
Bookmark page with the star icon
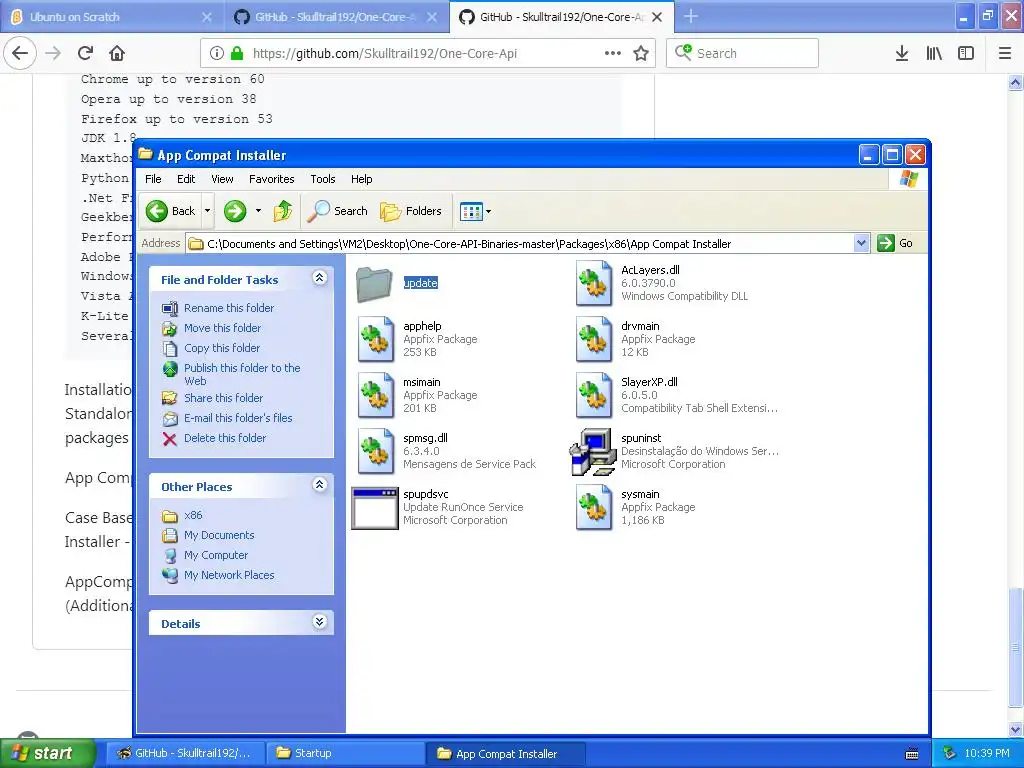click(641, 54)
